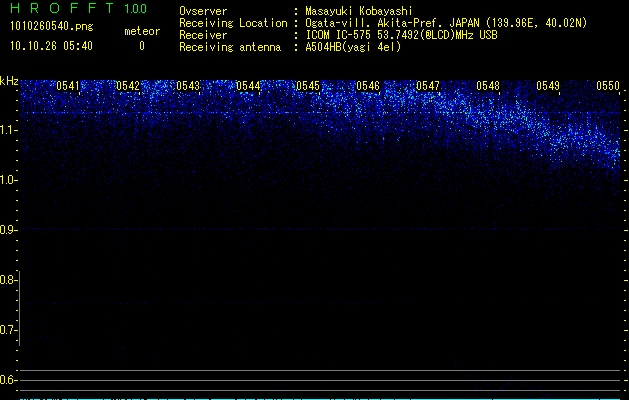Click the 0545 time marker
The height and width of the screenshot is (400, 629).
click(x=308, y=86)
